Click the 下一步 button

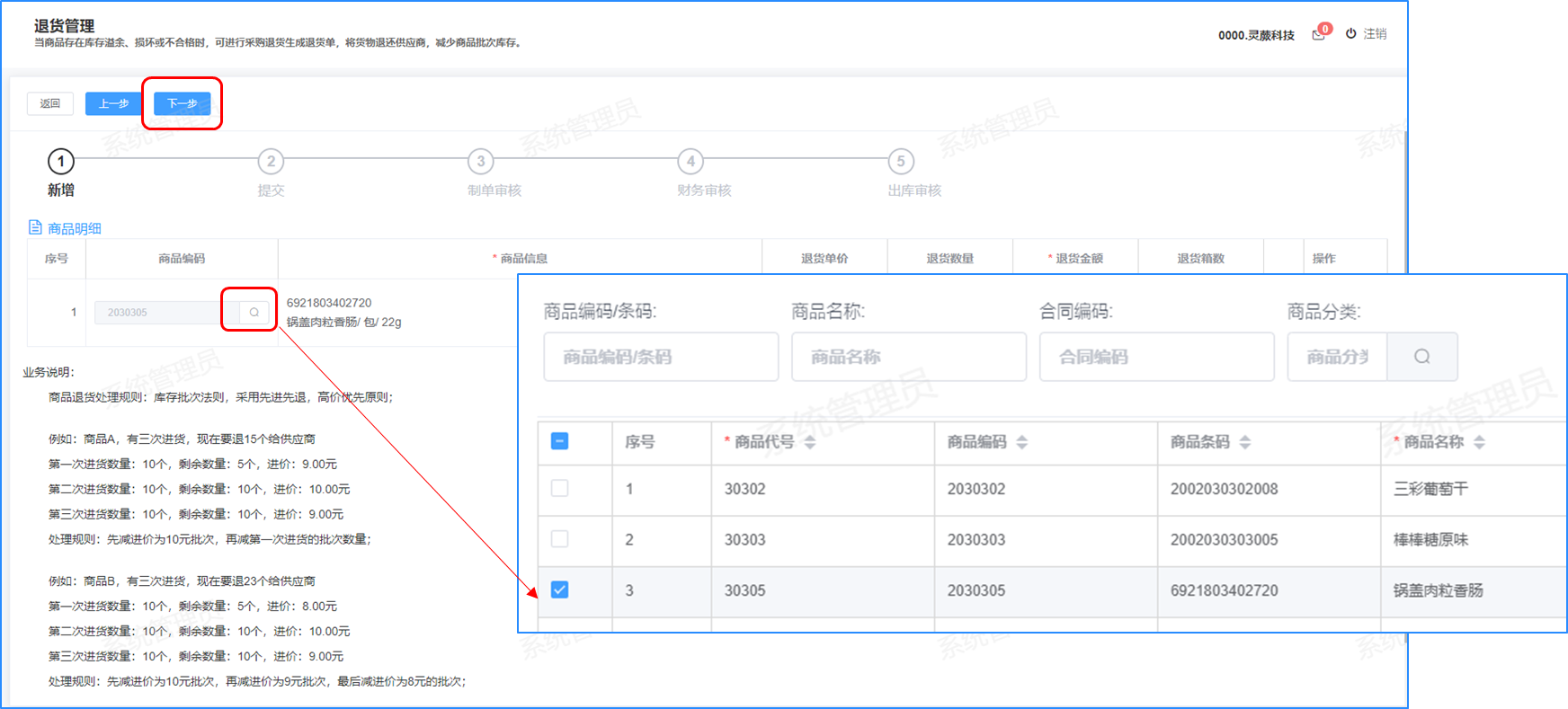pos(183,103)
